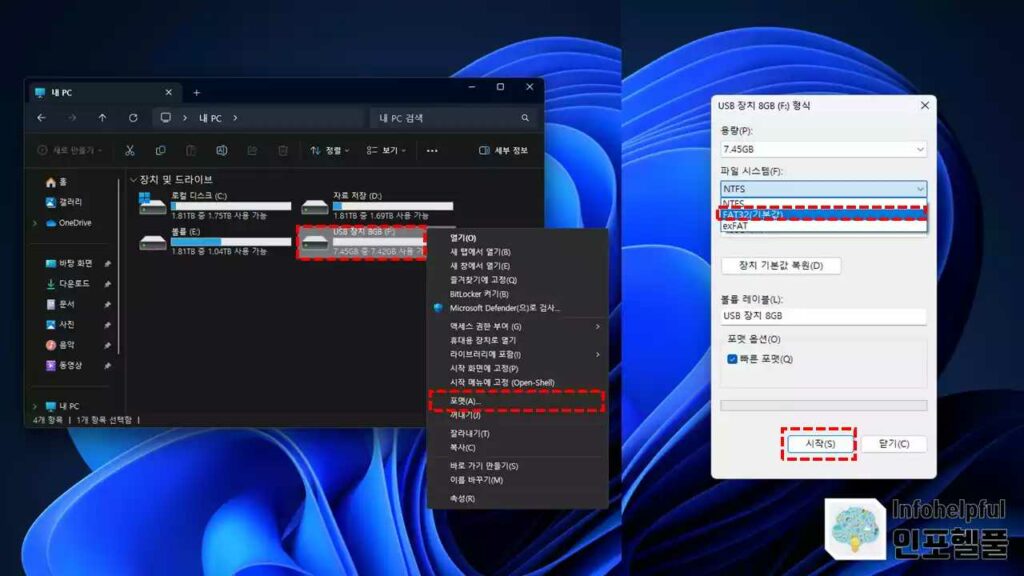Image resolution: width=1024 pixels, height=576 pixels.
Task: Open 갤러리 in the navigation pane
Action: (x=64, y=202)
